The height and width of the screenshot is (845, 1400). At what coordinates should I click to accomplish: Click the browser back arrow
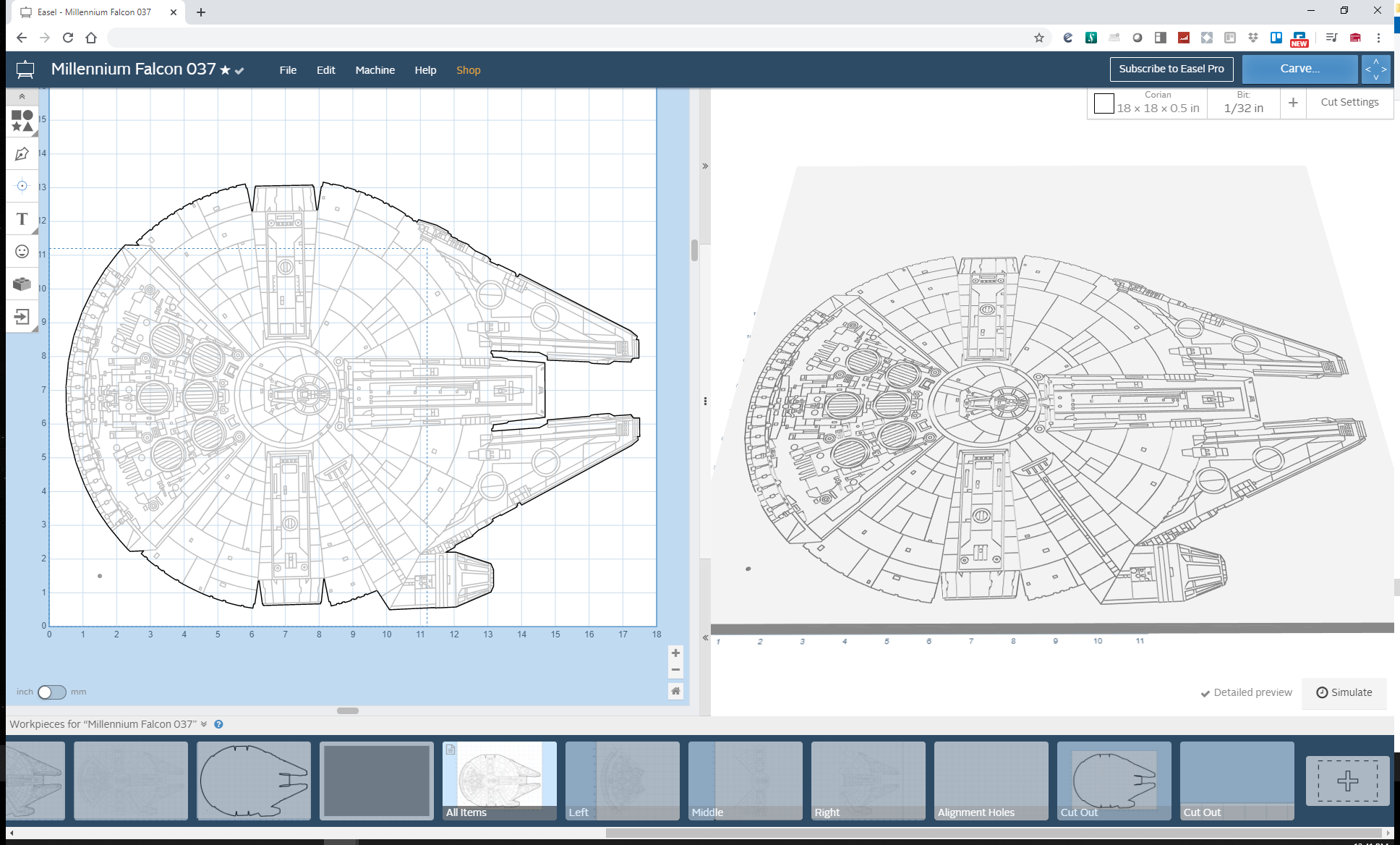pos(22,38)
